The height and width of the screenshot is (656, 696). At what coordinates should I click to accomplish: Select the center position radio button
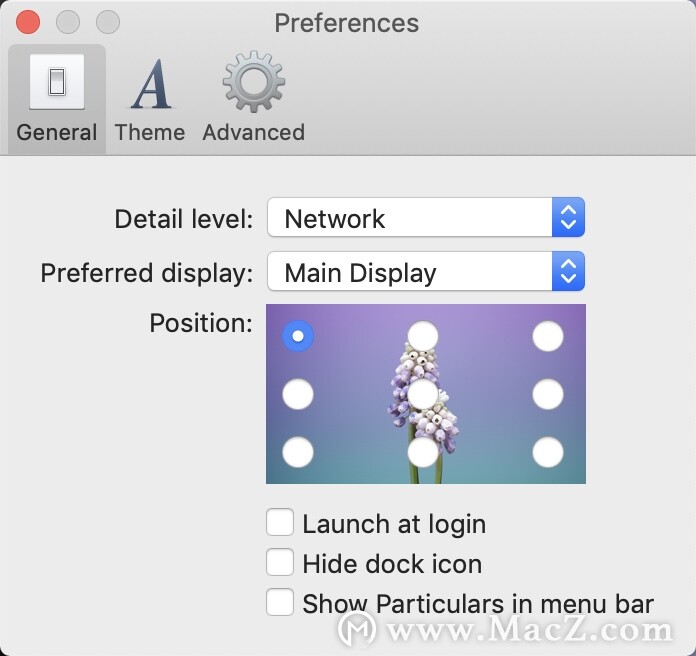423,394
